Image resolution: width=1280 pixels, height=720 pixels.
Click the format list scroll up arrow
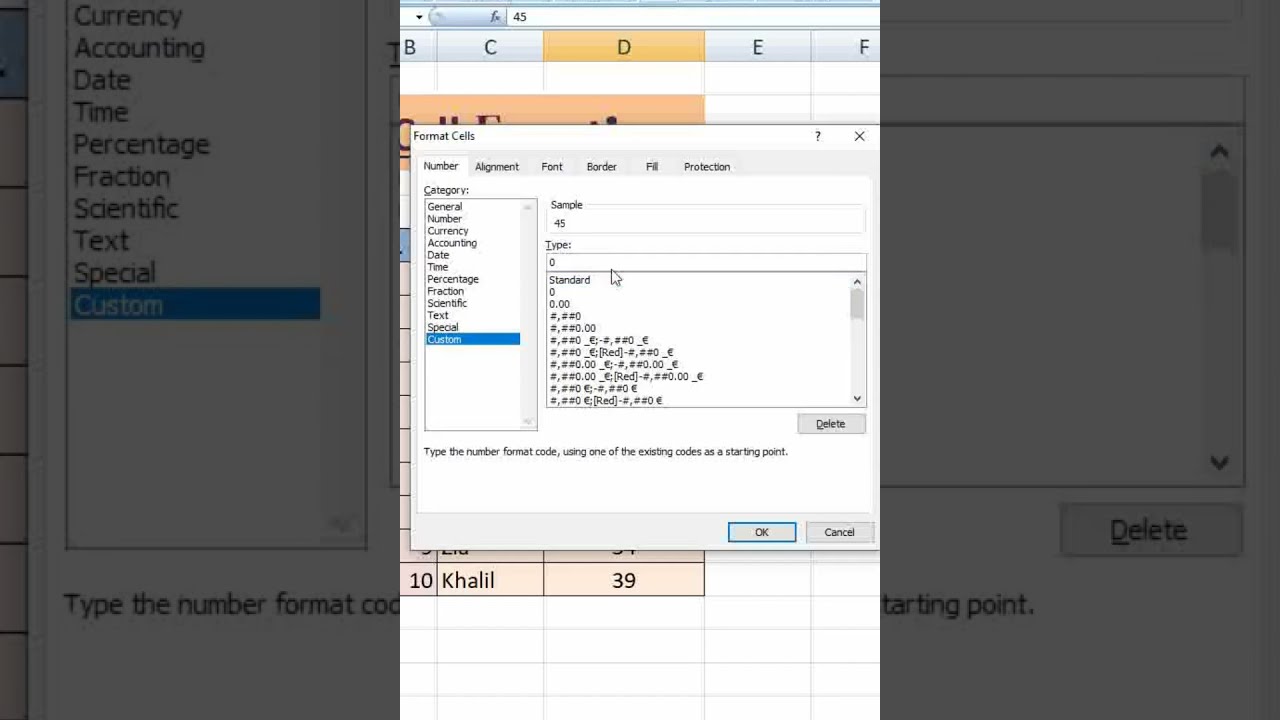[857, 283]
